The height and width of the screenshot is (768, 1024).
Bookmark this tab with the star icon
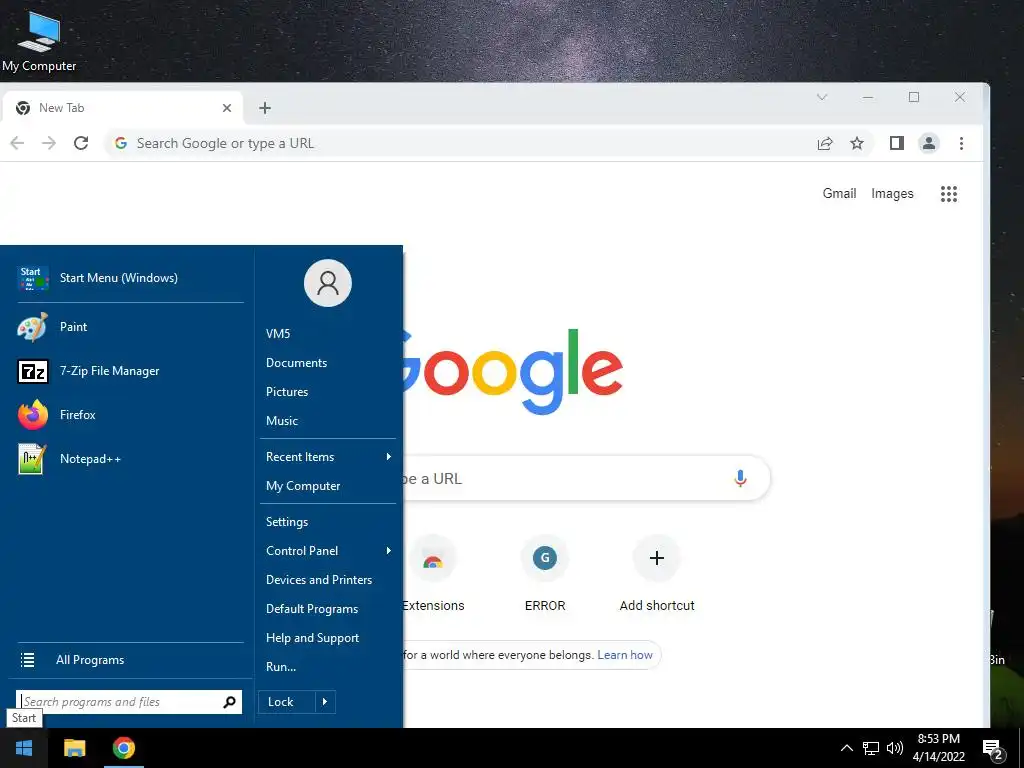[x=857, y=143]
